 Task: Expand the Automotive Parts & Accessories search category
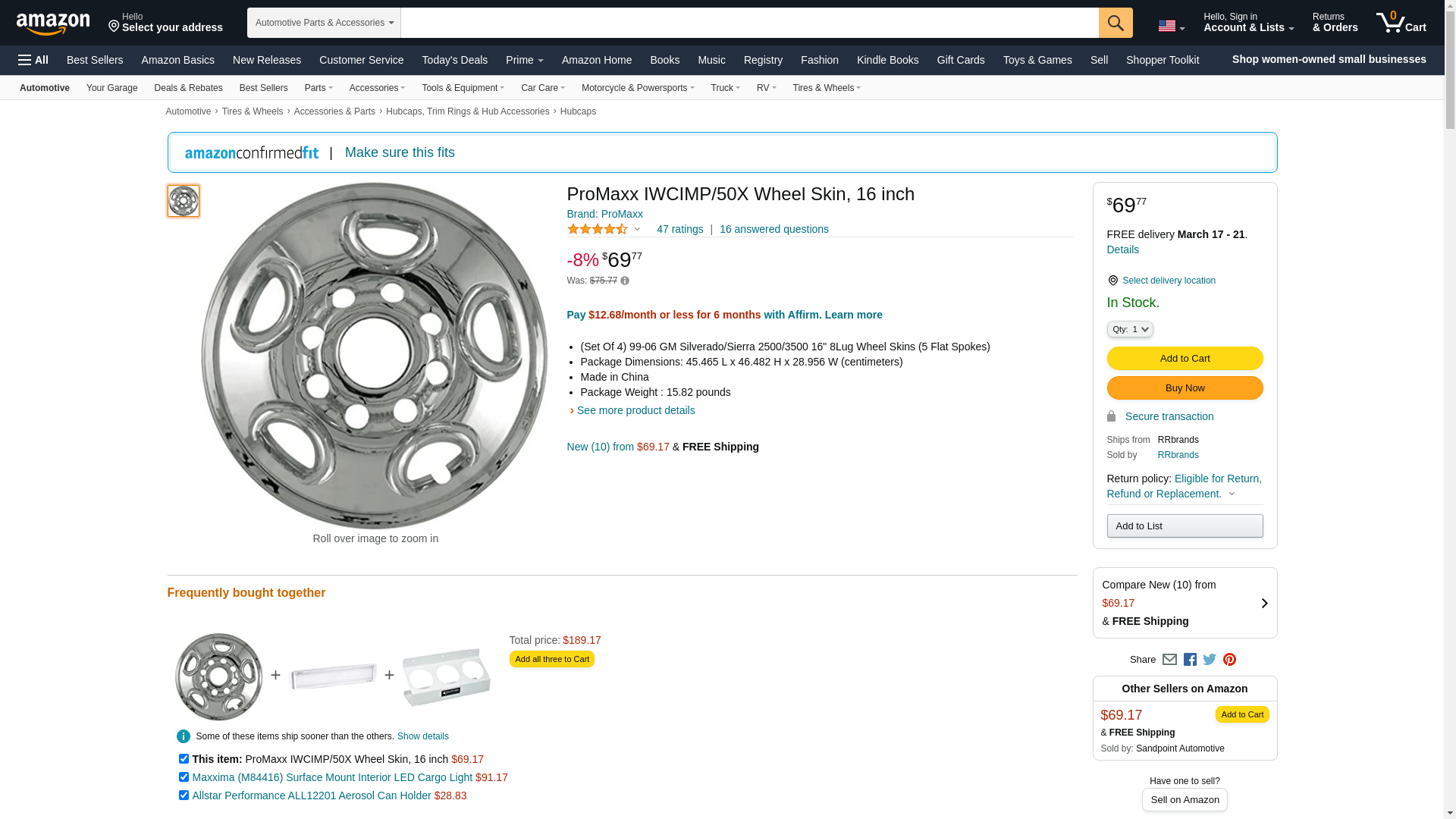pos(324,23)
